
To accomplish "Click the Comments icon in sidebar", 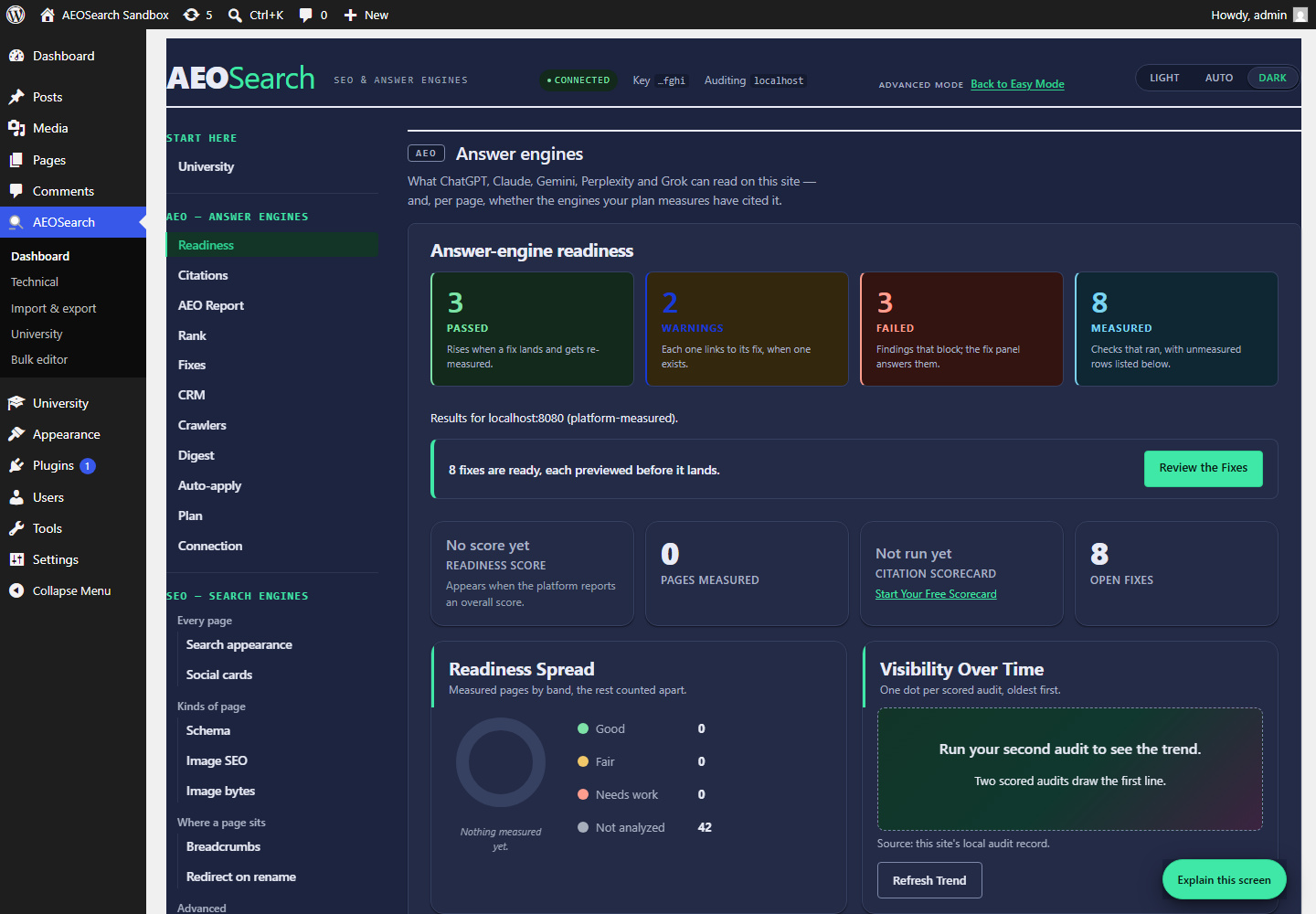I will [16, 191].
